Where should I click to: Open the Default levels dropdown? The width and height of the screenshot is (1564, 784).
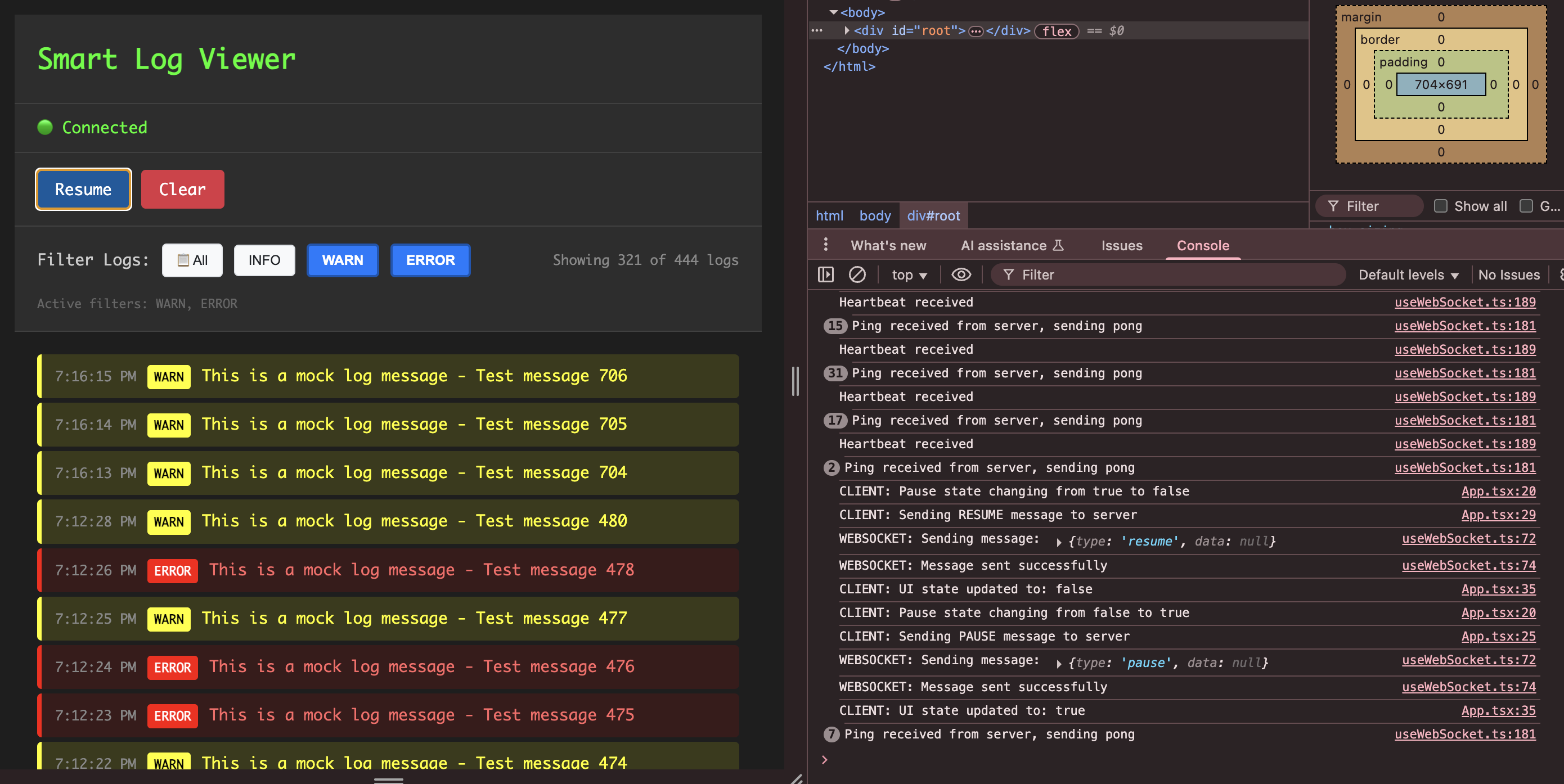[x=1408, y=275]
